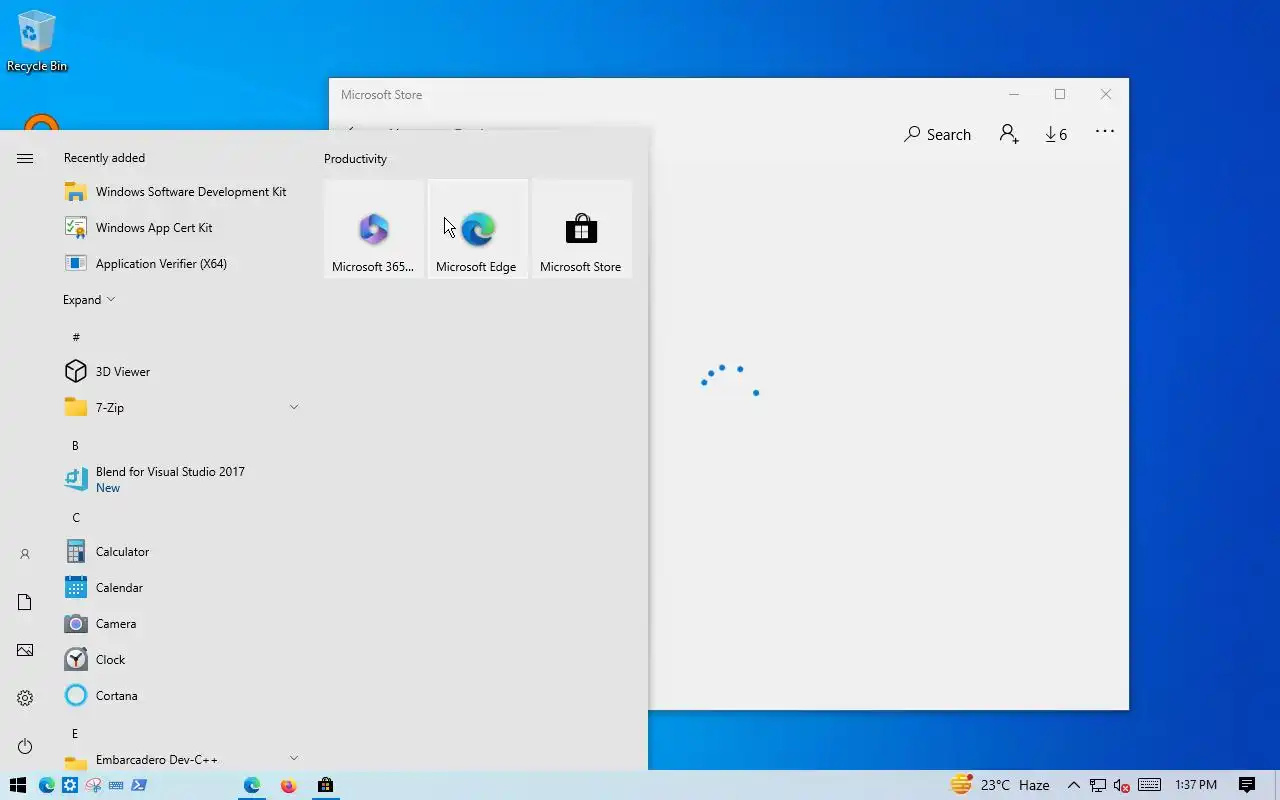1280x800 pixels.
Task: Expand the Start navigation hamburger menu
Action: 25,158
